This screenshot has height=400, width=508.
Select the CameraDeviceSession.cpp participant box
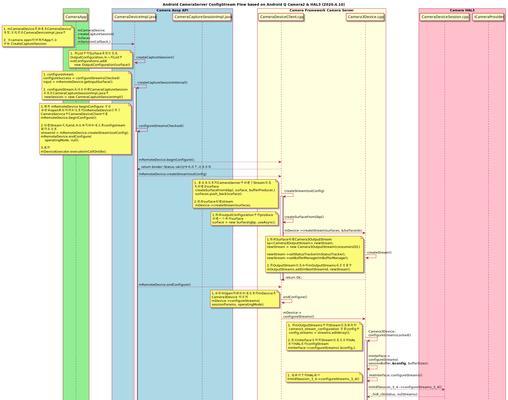point(444,17)
